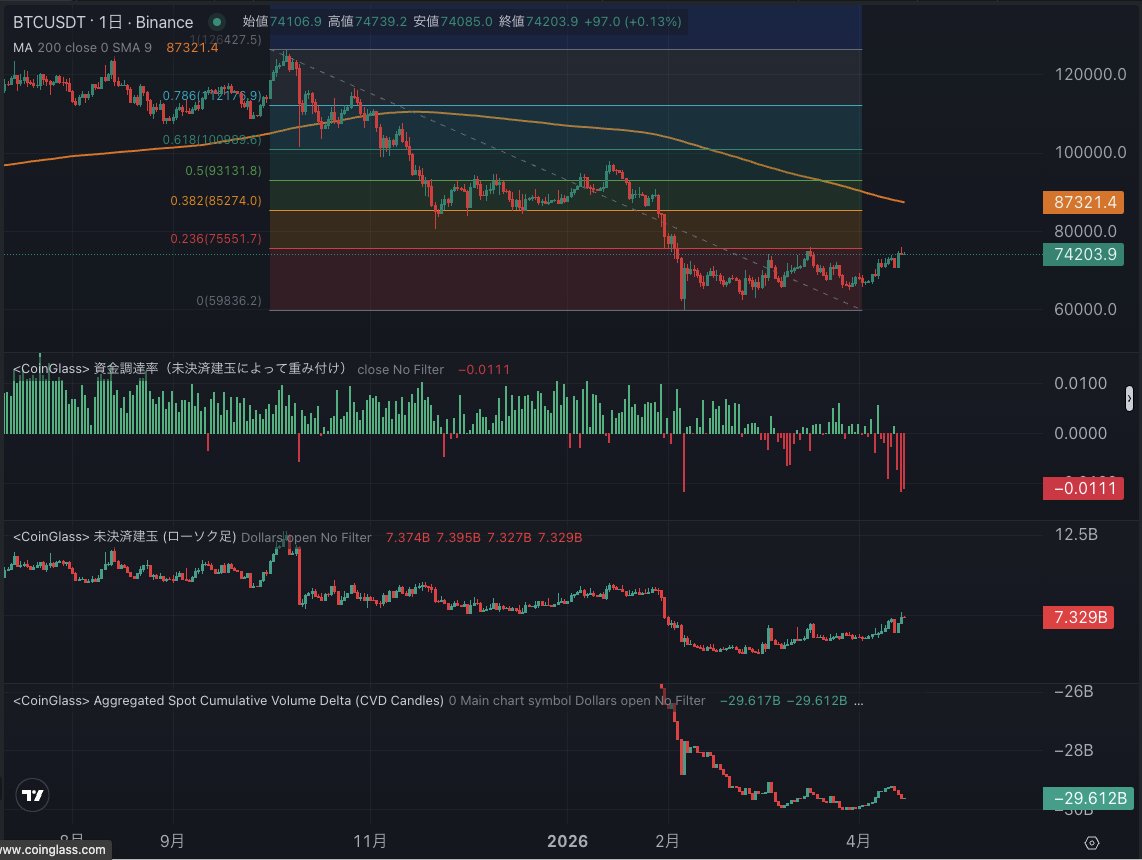The height and width of the screenshot is (860, 1142).
Task: Expand the right side panel arrow
Action: coord(1129,398)
